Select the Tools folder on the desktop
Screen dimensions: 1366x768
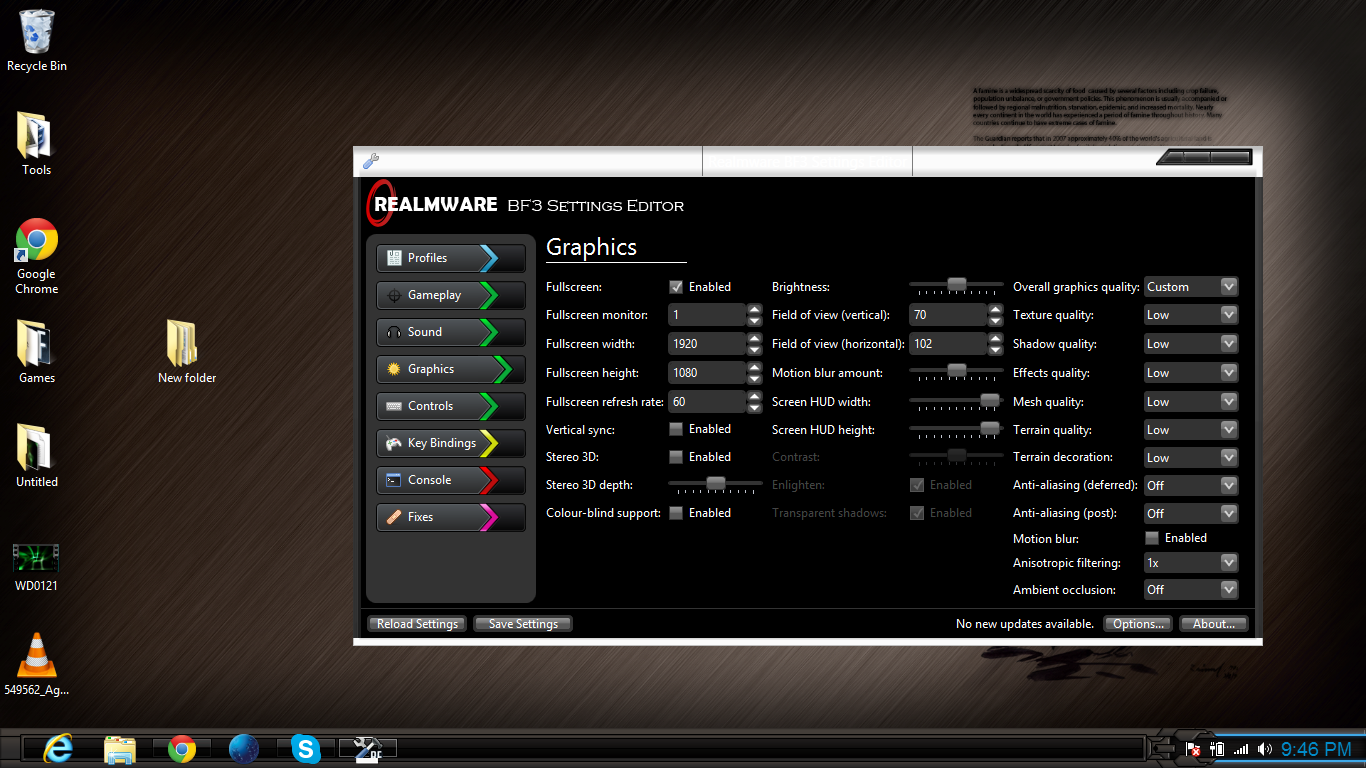point(37,144)
